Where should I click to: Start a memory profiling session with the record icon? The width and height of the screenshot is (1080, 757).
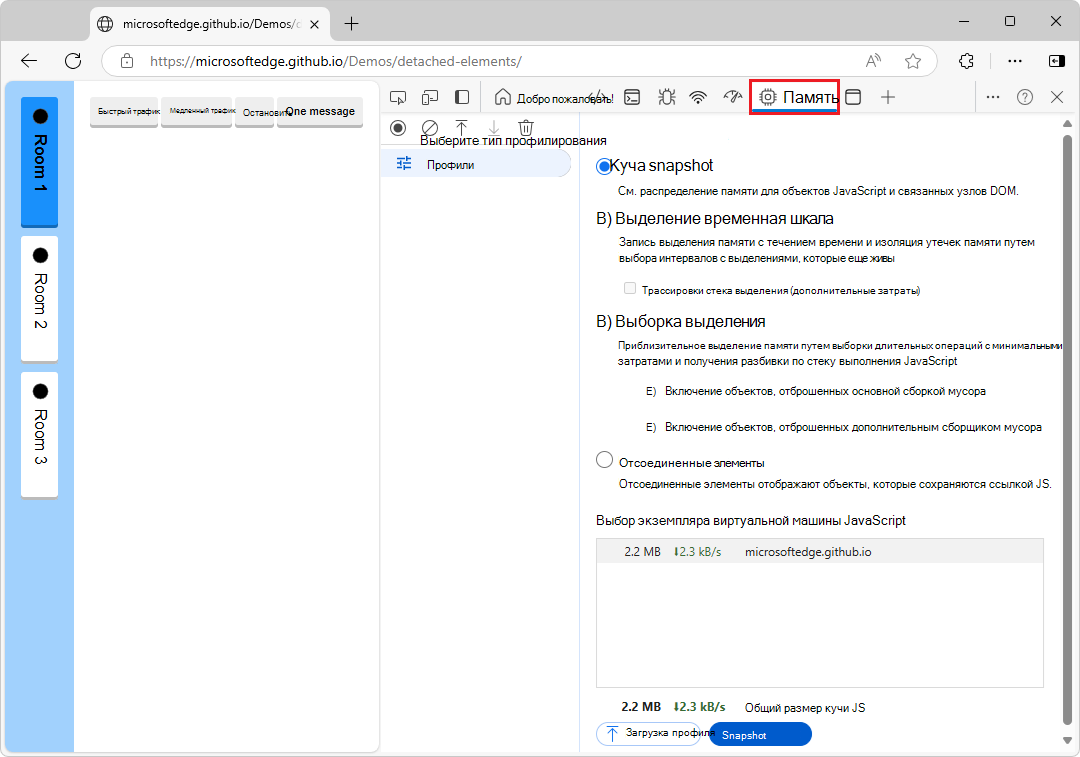pos(398,128)
